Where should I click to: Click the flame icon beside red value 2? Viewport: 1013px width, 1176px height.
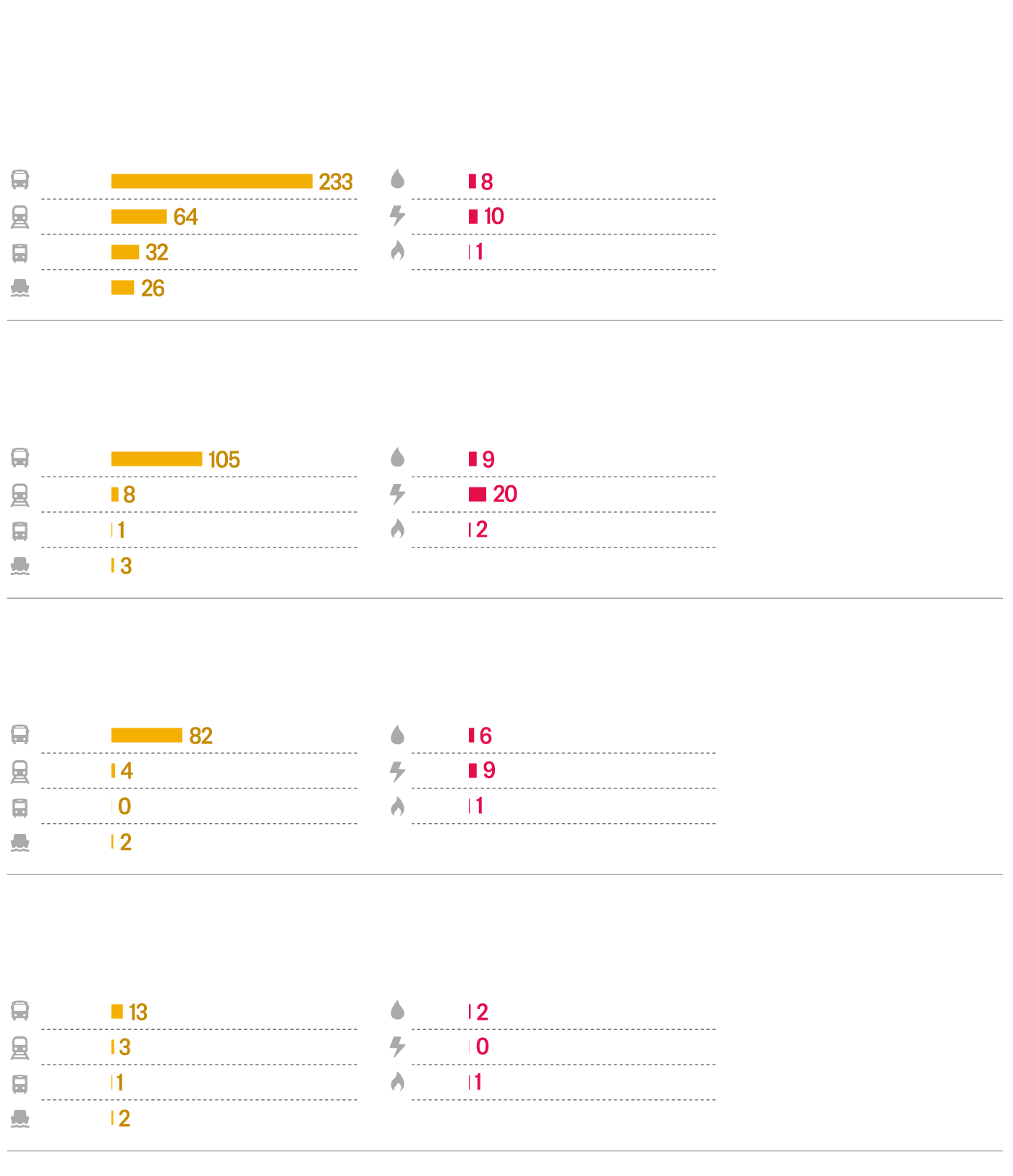click(x=397, y=529)
